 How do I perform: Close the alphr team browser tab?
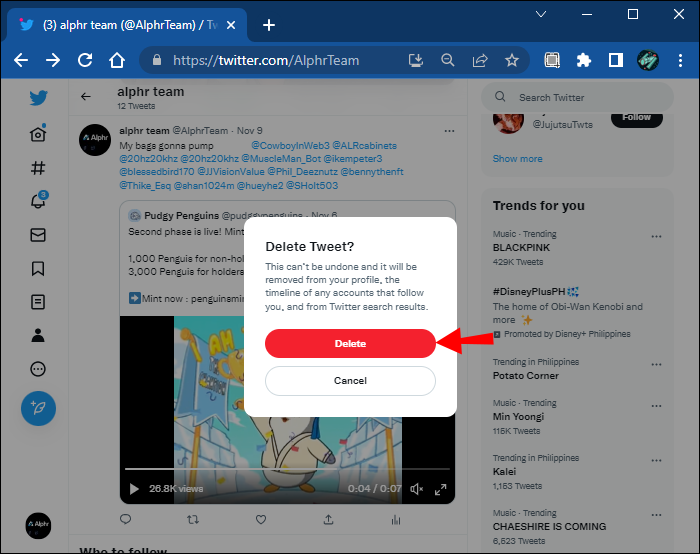(231, 25)
